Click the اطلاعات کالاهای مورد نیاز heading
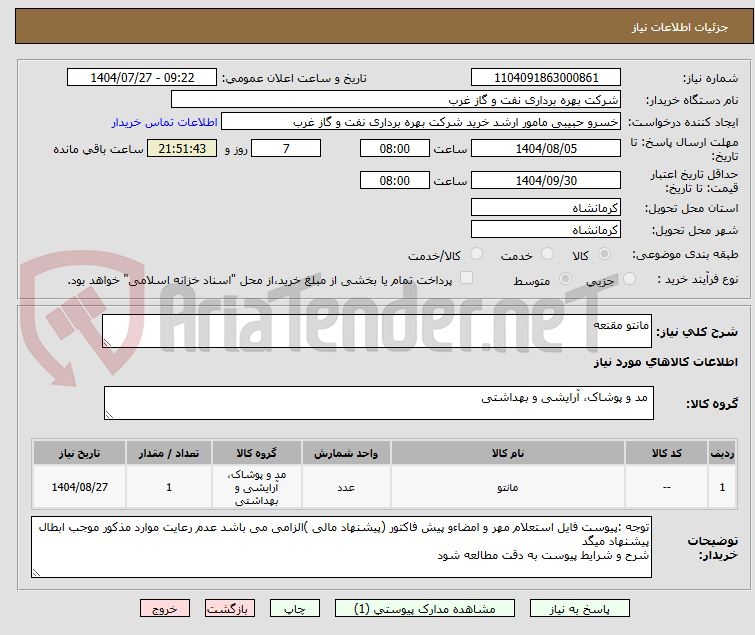Viewport: 755px width, 635px height. tap(665, 362)
